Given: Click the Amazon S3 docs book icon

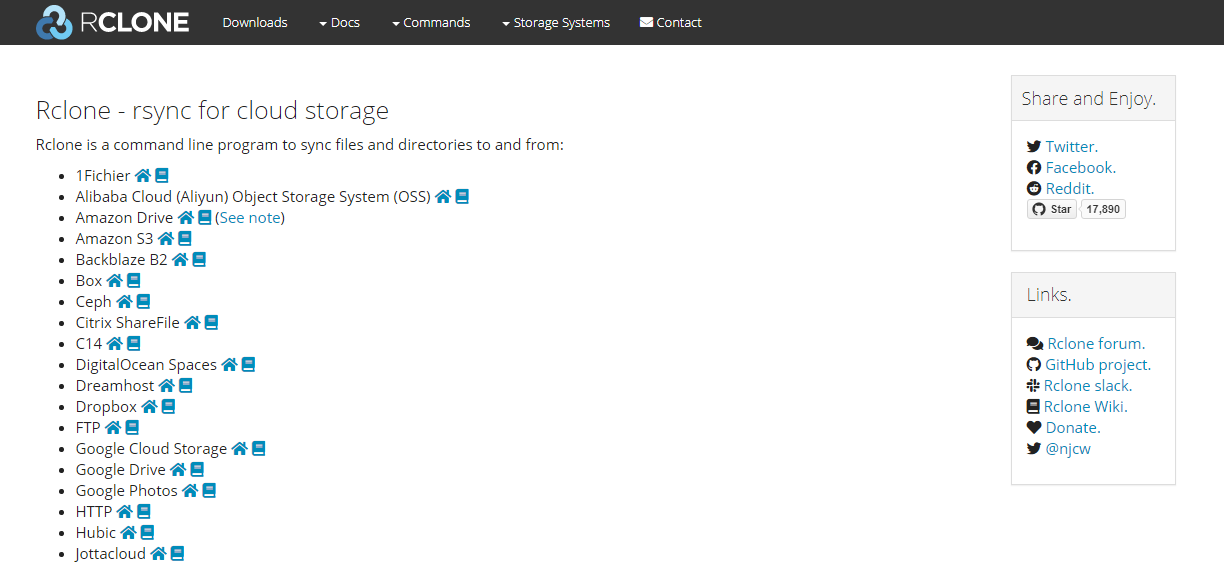Looking at the screenshot, I should [x=185, y=239].
